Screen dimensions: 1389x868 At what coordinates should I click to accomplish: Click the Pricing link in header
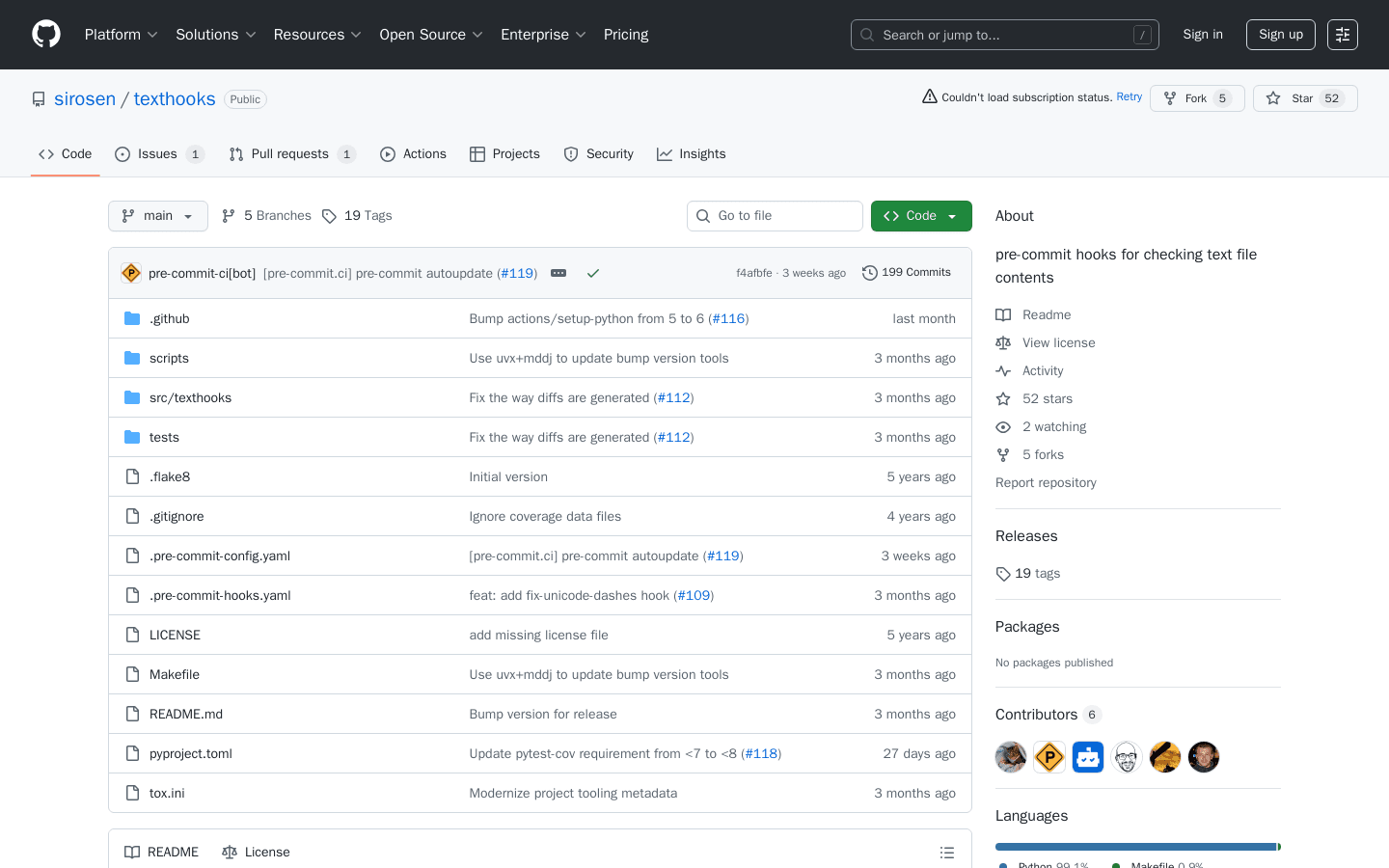626,35
